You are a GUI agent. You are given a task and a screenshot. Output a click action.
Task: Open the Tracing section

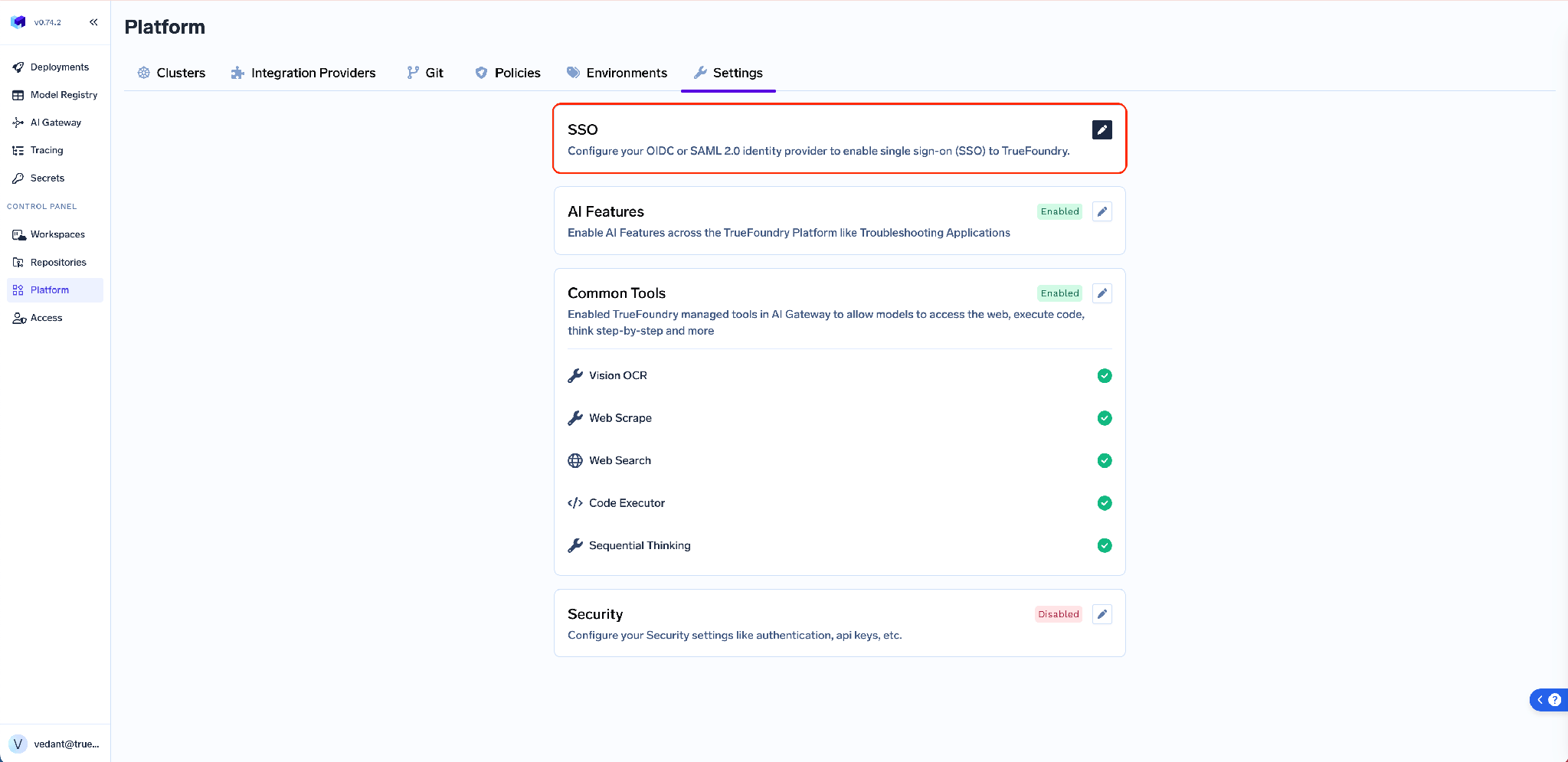click(55, 150)
